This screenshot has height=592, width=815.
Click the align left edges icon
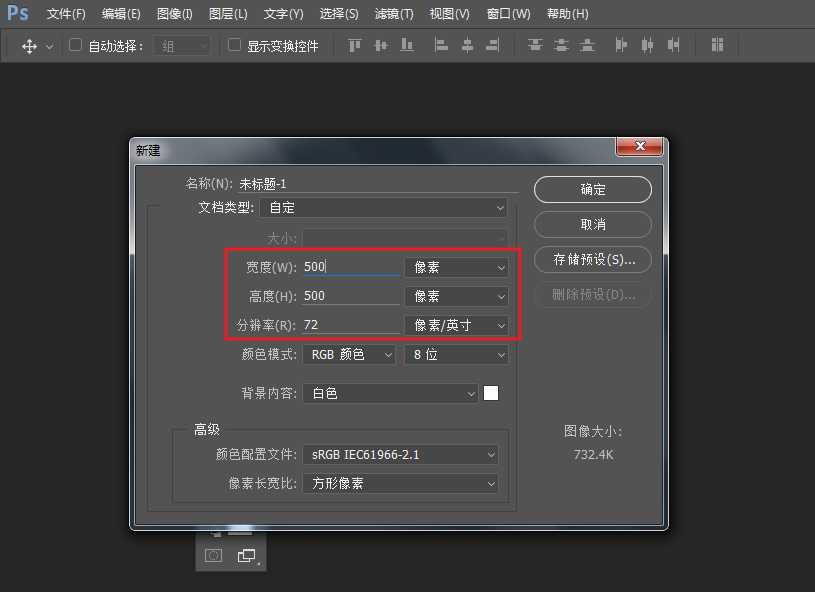tap(439, 45)
